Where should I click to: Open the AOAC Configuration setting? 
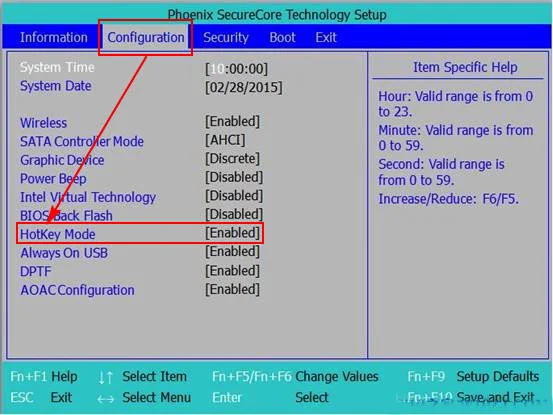click(x=77, y=290)
